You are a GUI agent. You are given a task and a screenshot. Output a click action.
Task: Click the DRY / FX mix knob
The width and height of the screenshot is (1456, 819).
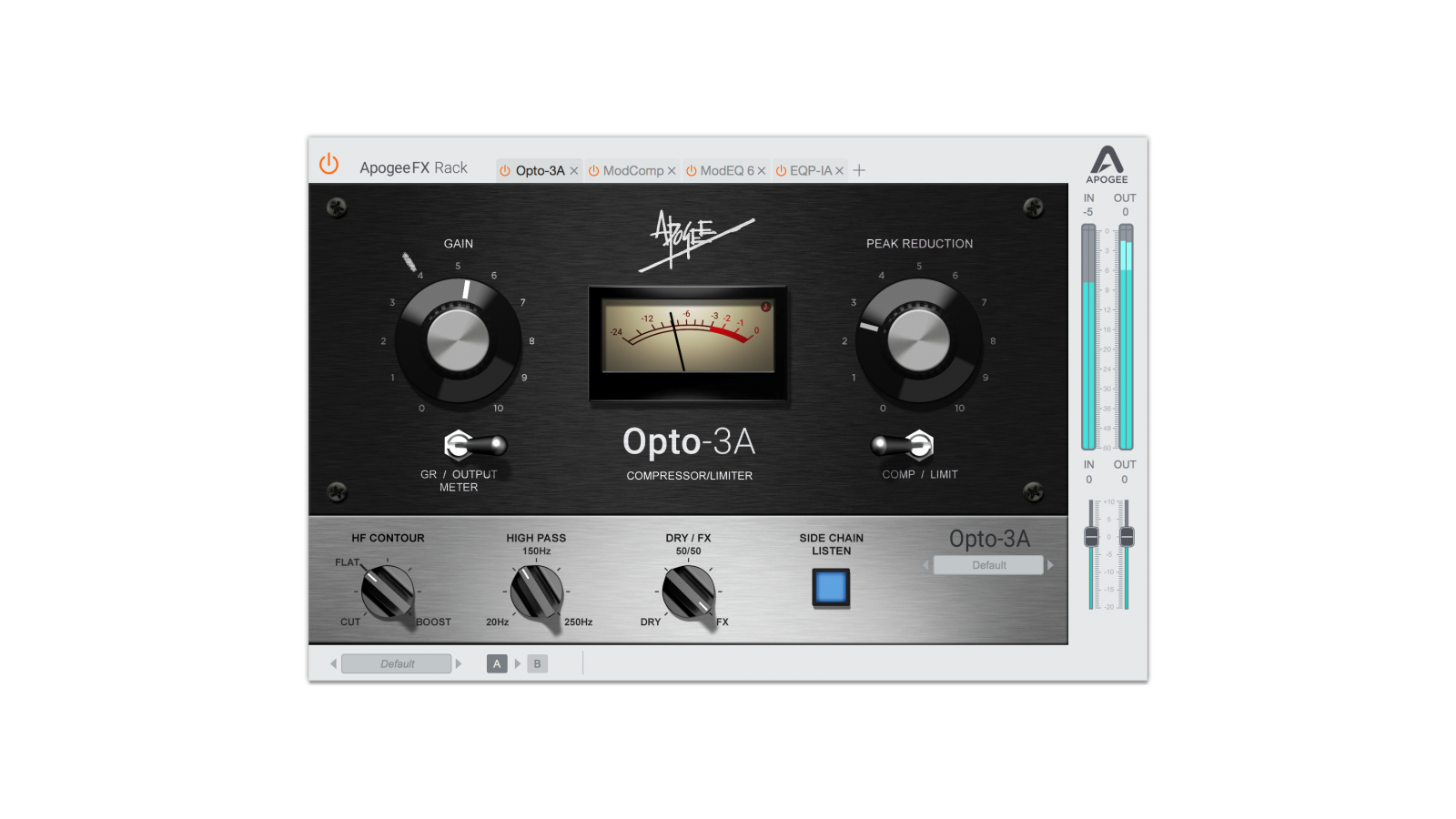(x=689, y=591)
